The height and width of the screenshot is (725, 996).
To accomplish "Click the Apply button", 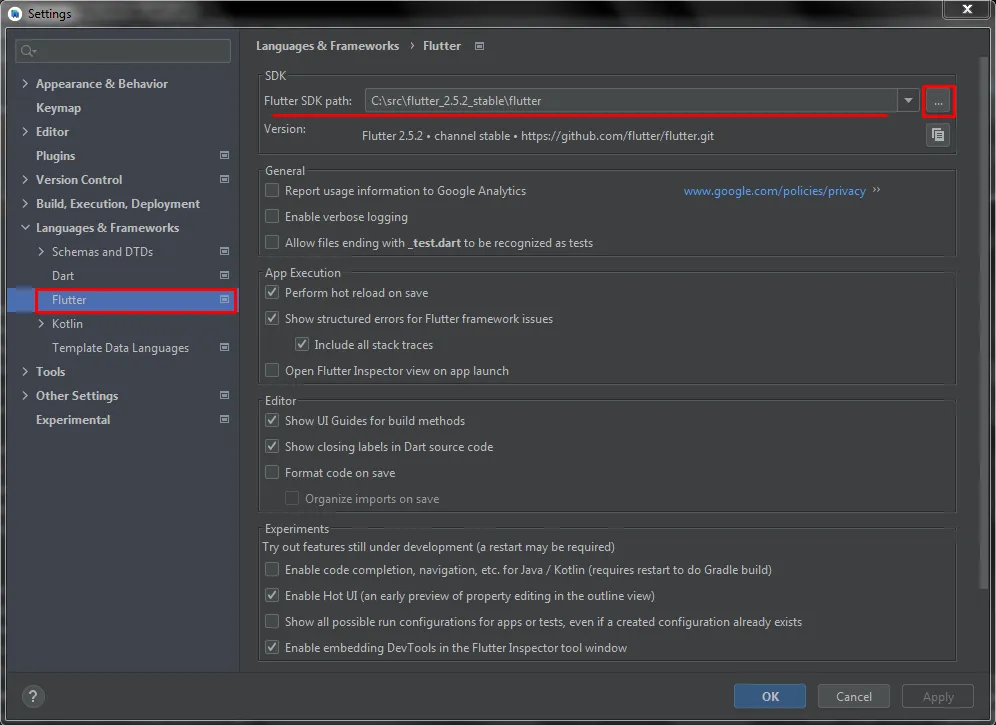I will [938, 696].
